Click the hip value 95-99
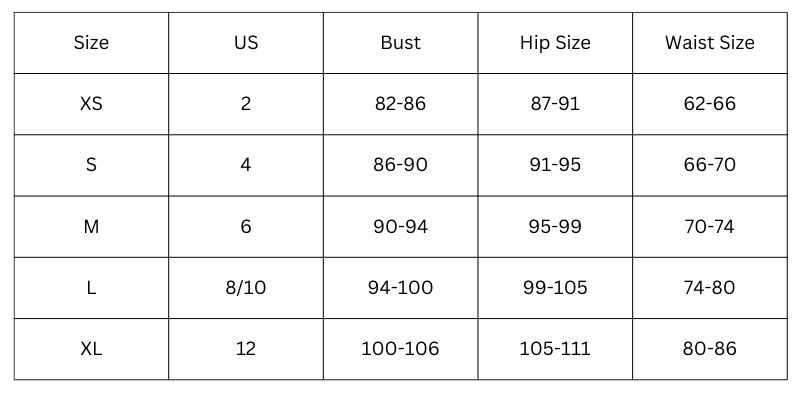800x400 pixels. pos(555,227)
